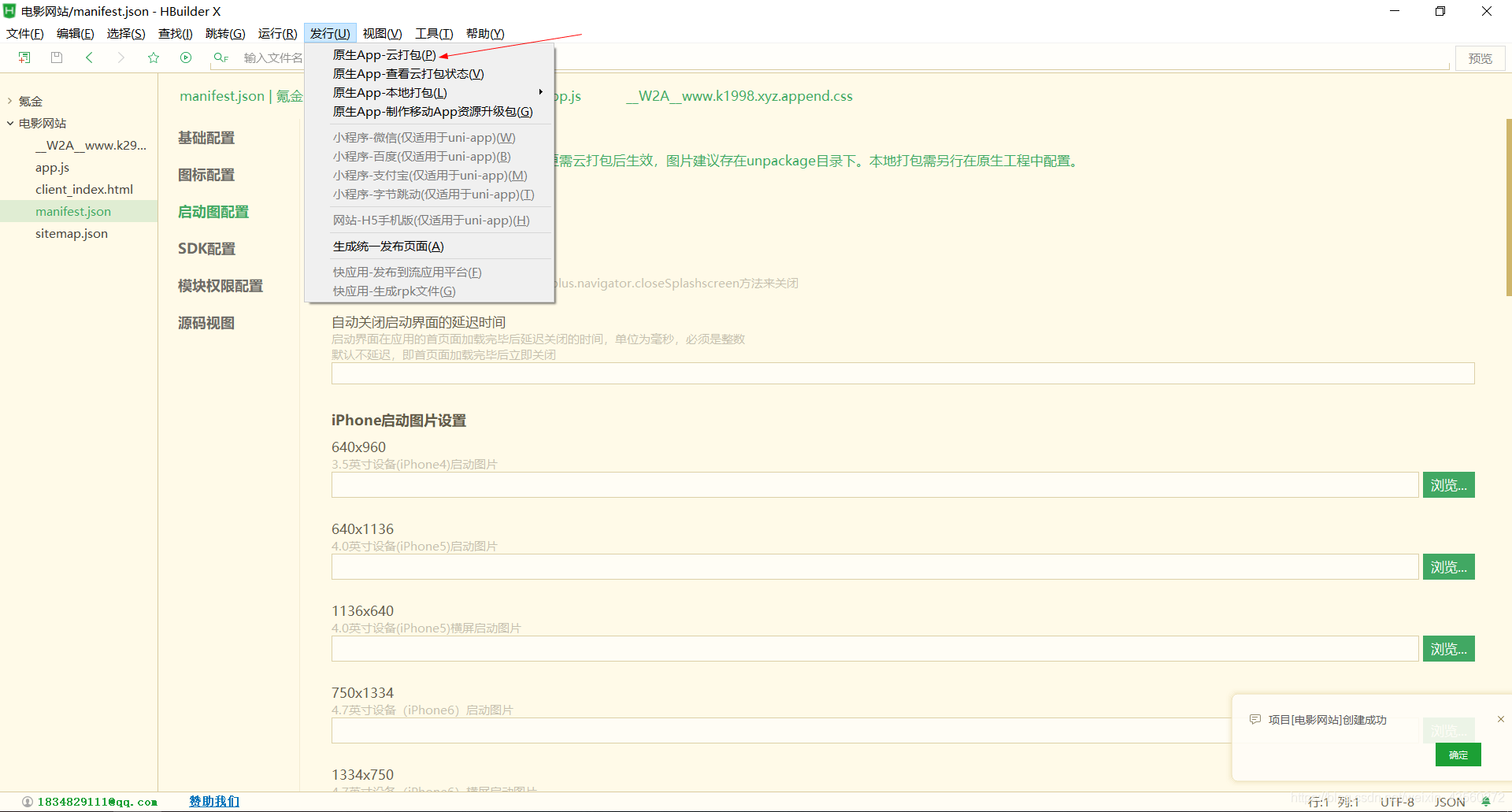Open the 帮助(Y) menu
The image size is (1512, 812).
(485, 33)
